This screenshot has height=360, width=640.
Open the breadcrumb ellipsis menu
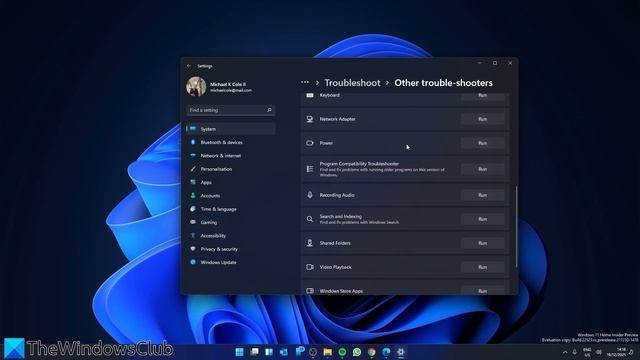click(x=305, y=82)
